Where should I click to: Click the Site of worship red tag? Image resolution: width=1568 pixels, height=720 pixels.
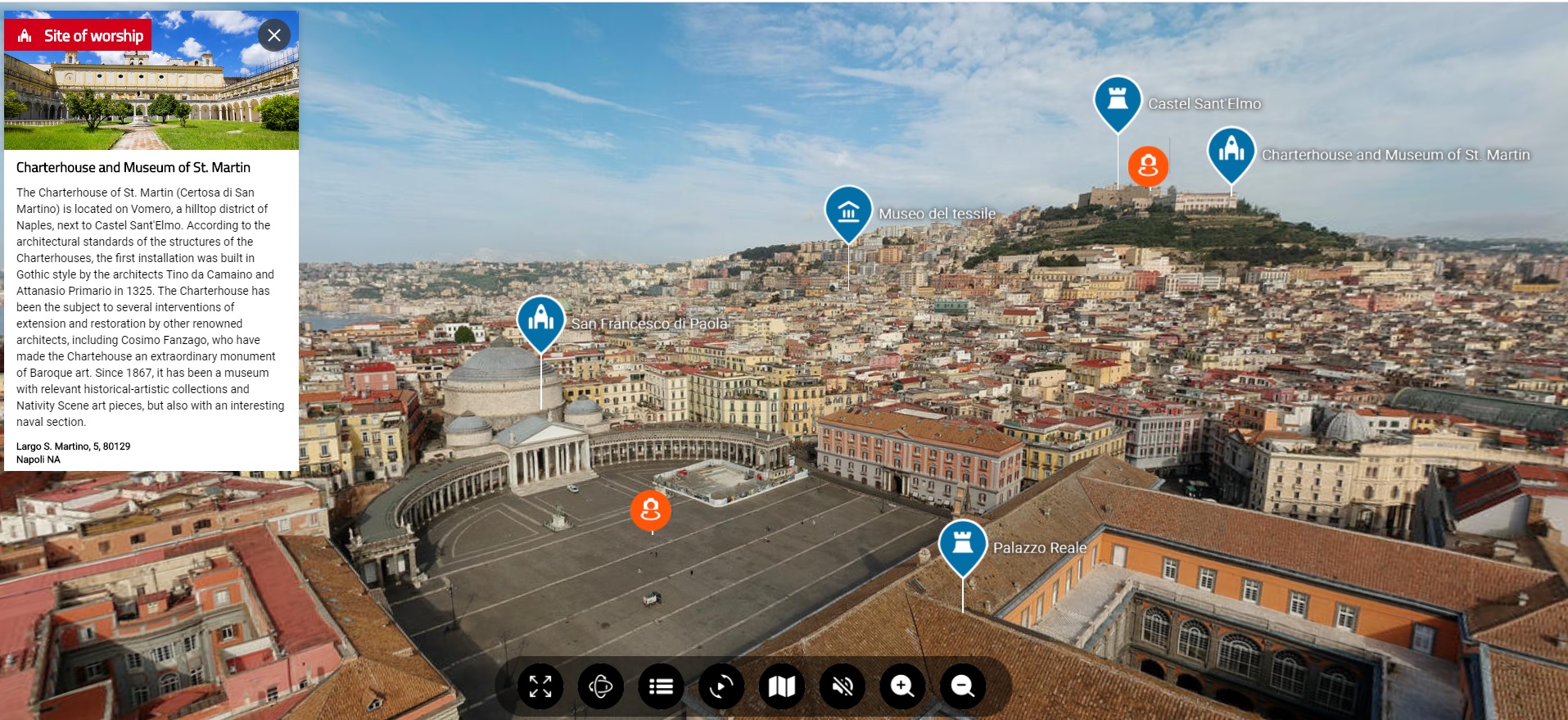click(78, 35)
